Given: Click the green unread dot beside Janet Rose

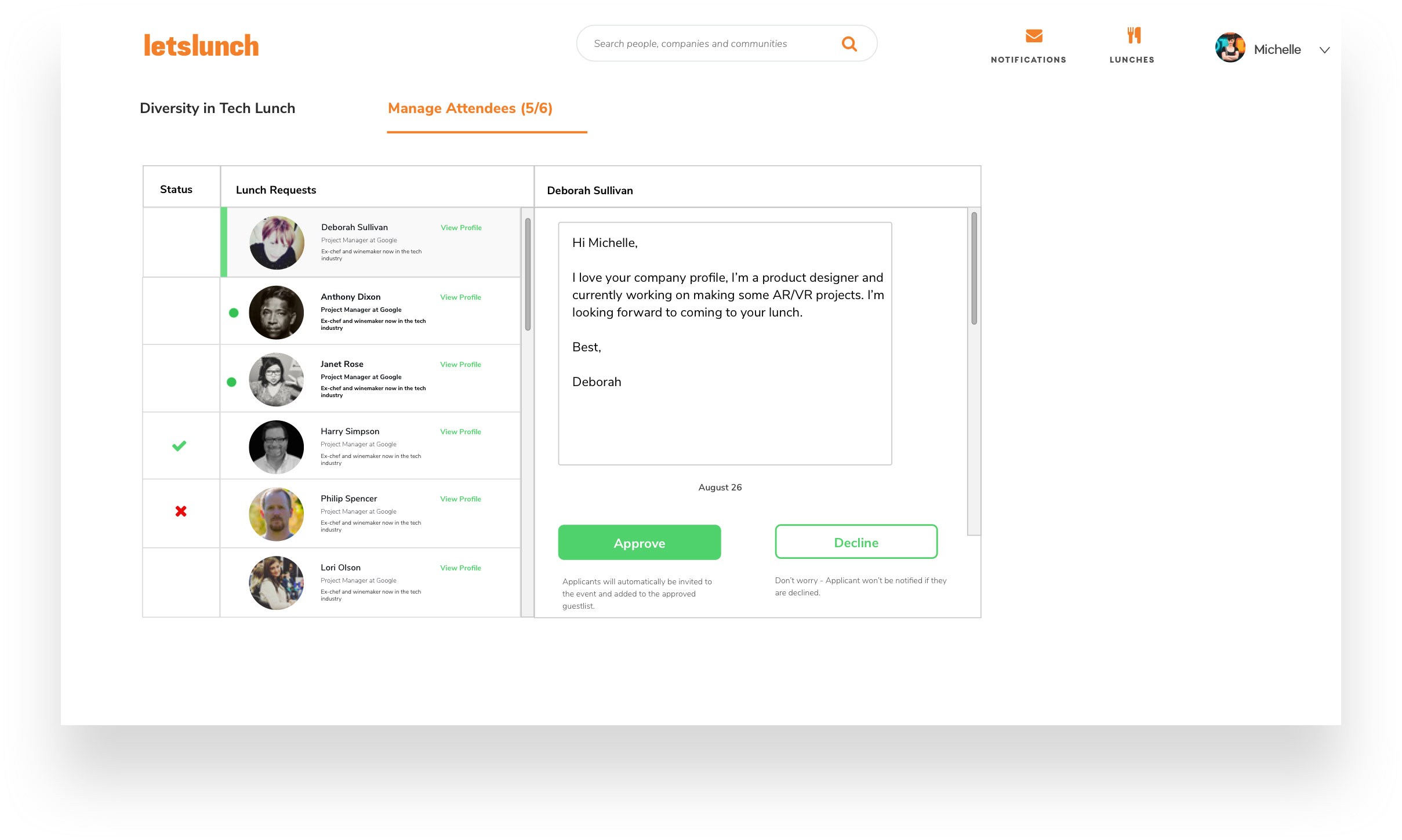Looking at the screenshot, I should [x=231, y=382].
